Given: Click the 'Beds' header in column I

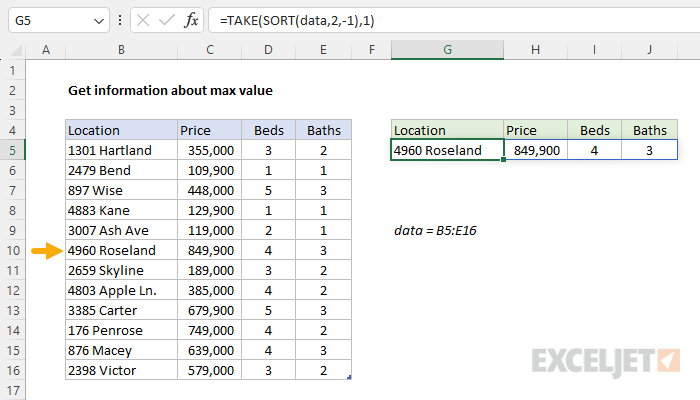Looking at the screenshot, I should (x=594, y=130).
